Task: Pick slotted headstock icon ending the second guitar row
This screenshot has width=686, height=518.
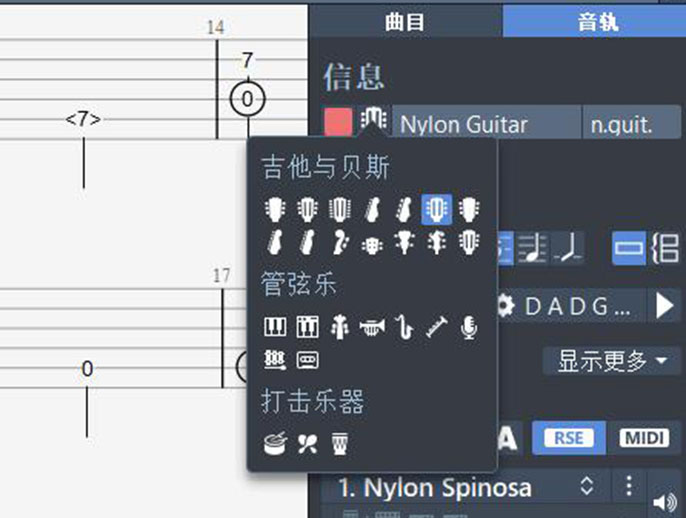Action: pos(469,242)
